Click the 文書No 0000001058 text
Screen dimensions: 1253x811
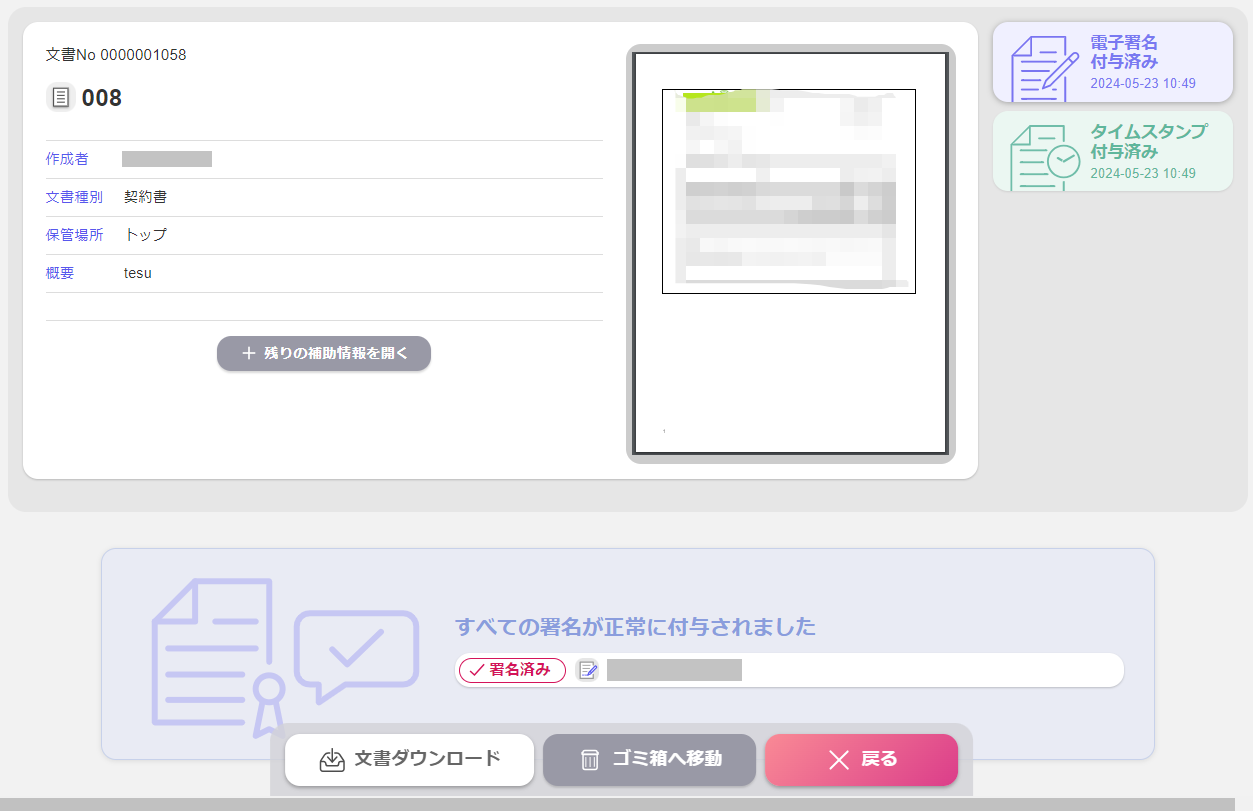116,54
